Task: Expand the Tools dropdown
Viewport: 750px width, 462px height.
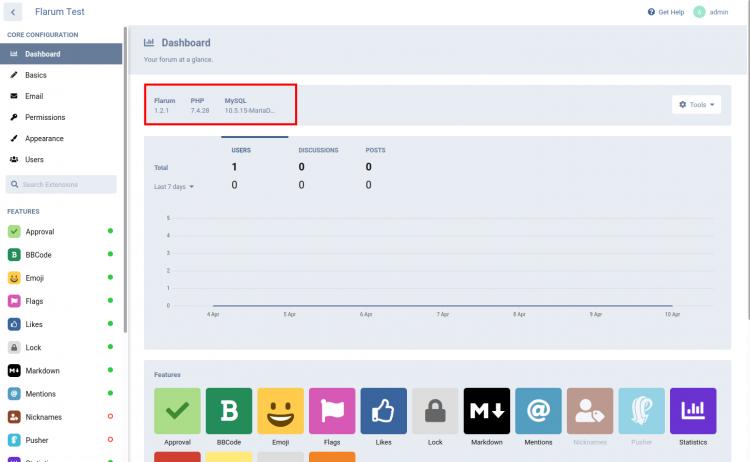Action: (697, 104)
